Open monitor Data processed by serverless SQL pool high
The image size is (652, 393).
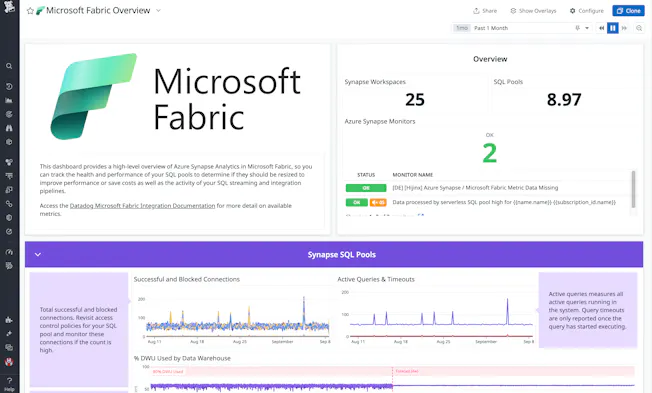(504, 203)
